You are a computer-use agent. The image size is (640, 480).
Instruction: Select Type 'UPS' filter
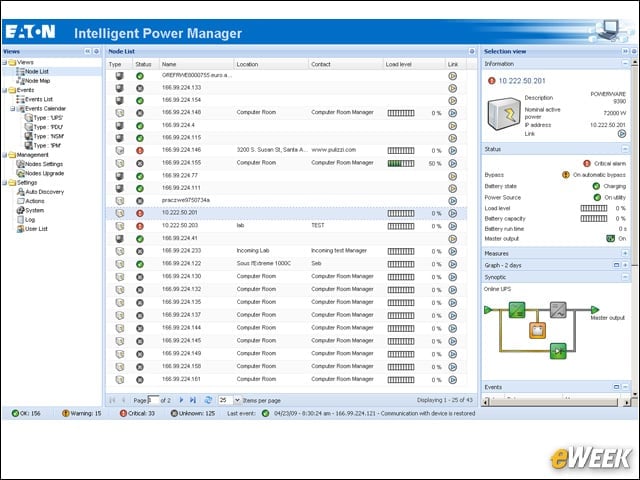coord(48,118)
